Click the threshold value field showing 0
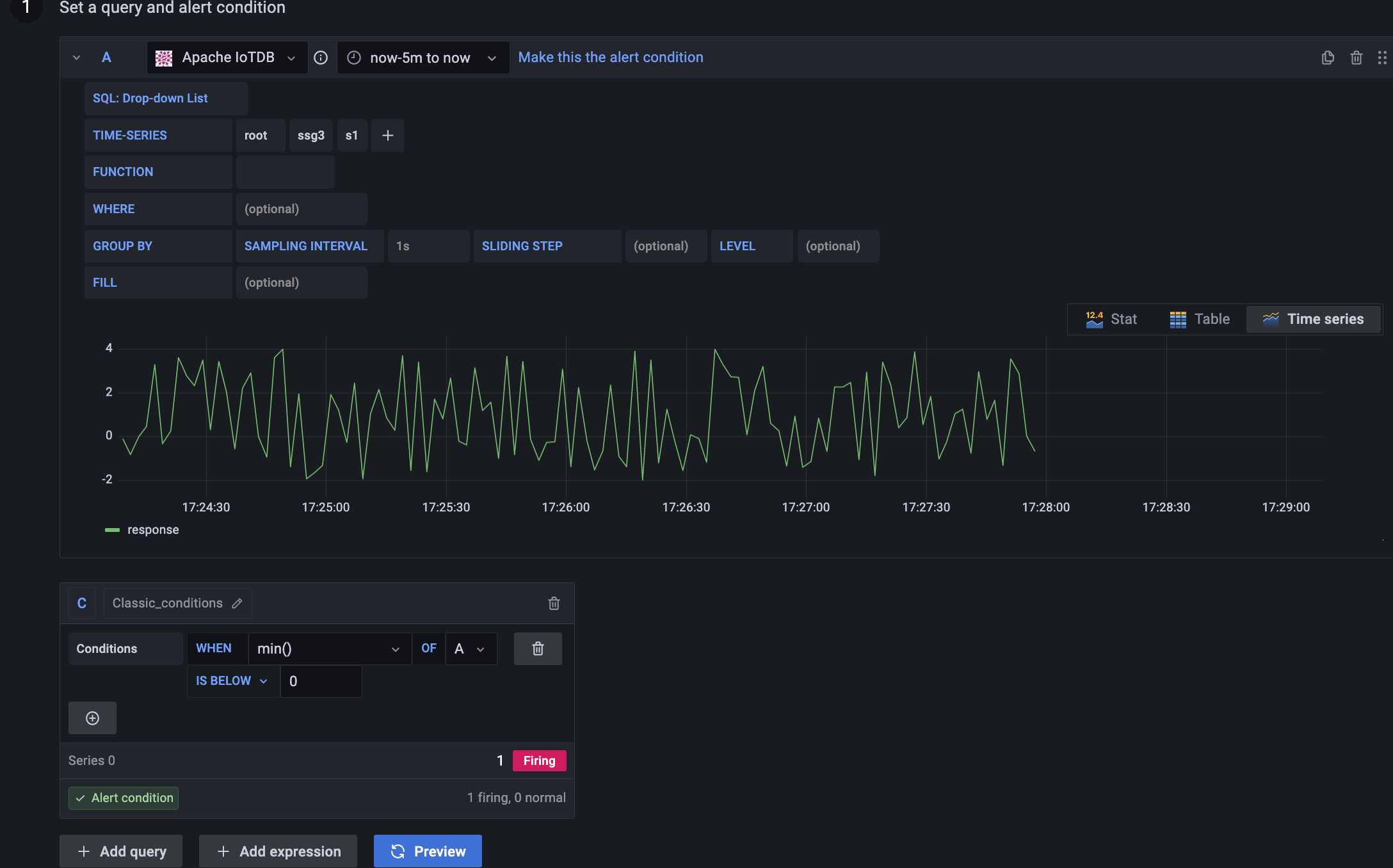Viewport: 1393px width, 868px height. pos(321,681)
